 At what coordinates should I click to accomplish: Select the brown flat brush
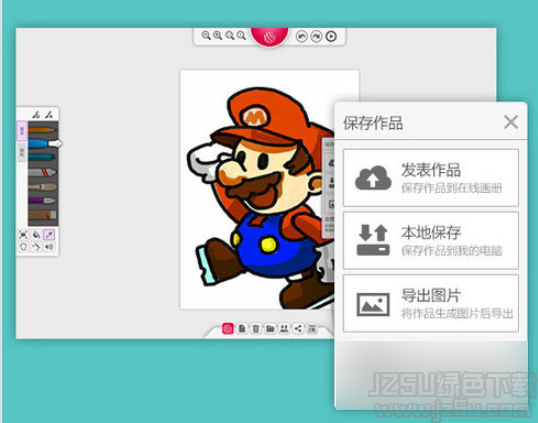tap(42, 215)
